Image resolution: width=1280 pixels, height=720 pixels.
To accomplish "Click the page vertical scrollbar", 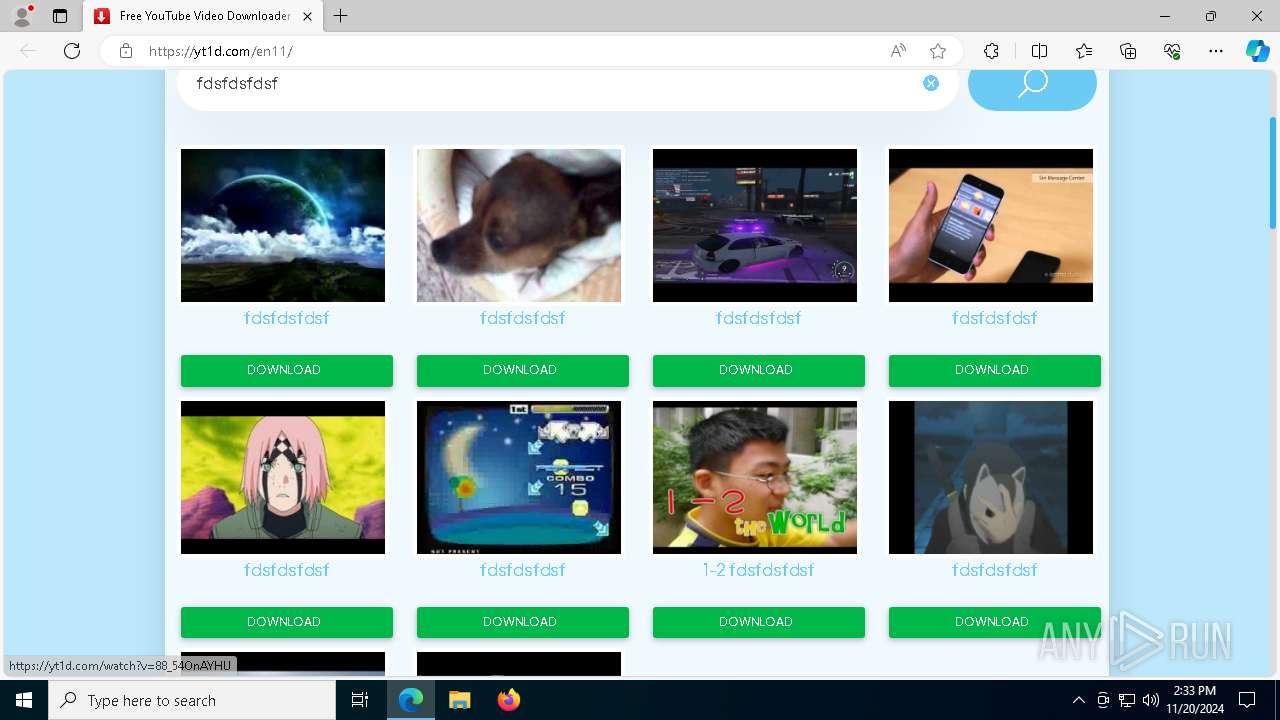I will point(1272,172).
